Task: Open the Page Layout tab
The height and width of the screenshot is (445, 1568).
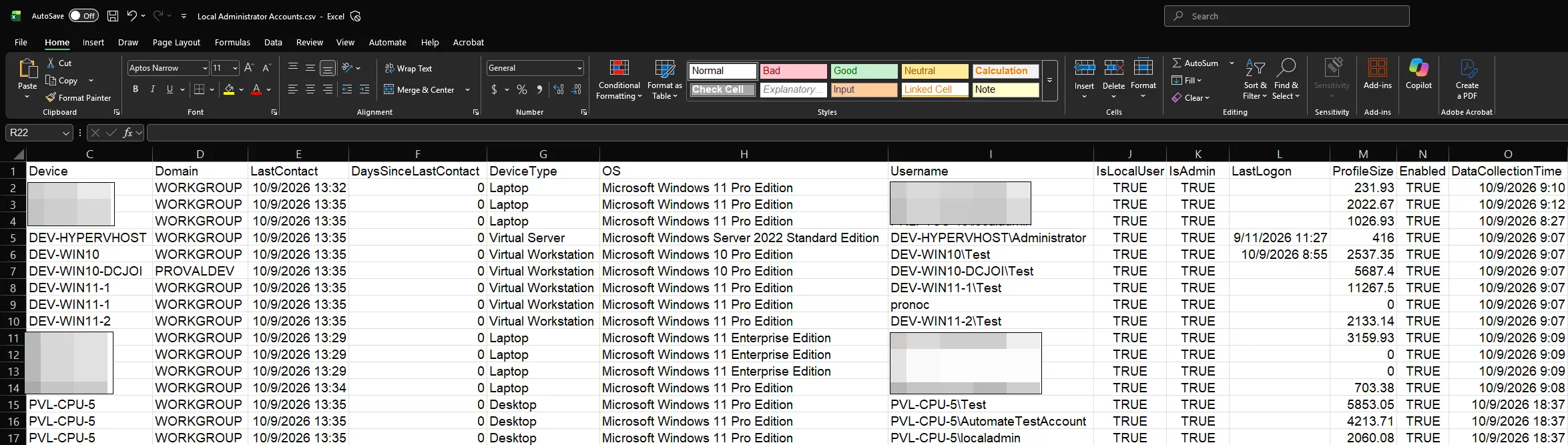Action: (176, 42)
